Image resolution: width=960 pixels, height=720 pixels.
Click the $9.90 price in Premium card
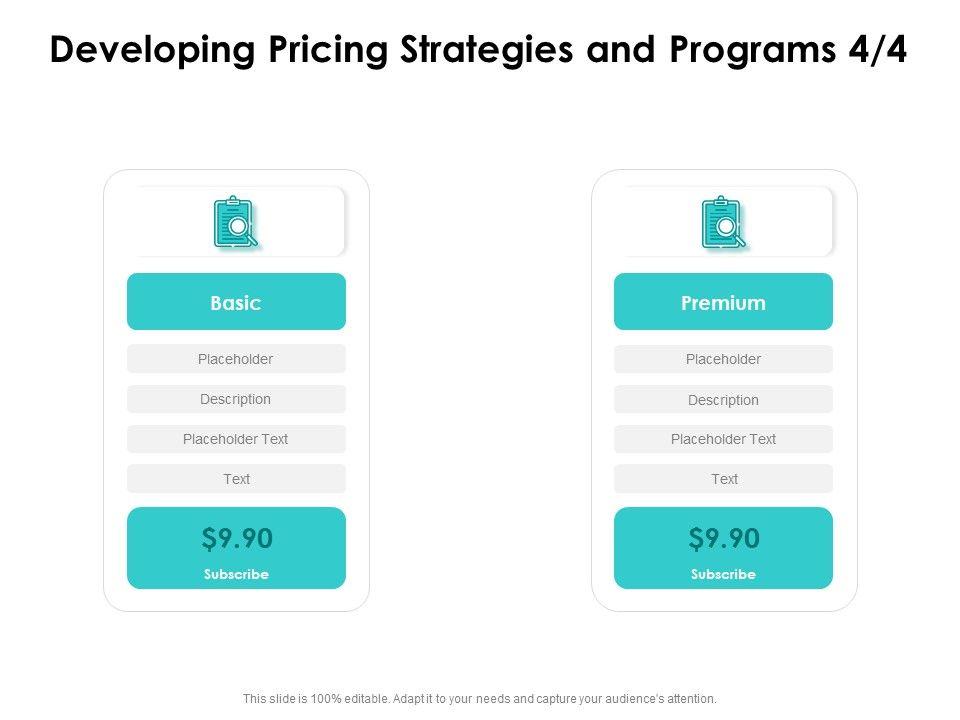(x=724, y=539)
